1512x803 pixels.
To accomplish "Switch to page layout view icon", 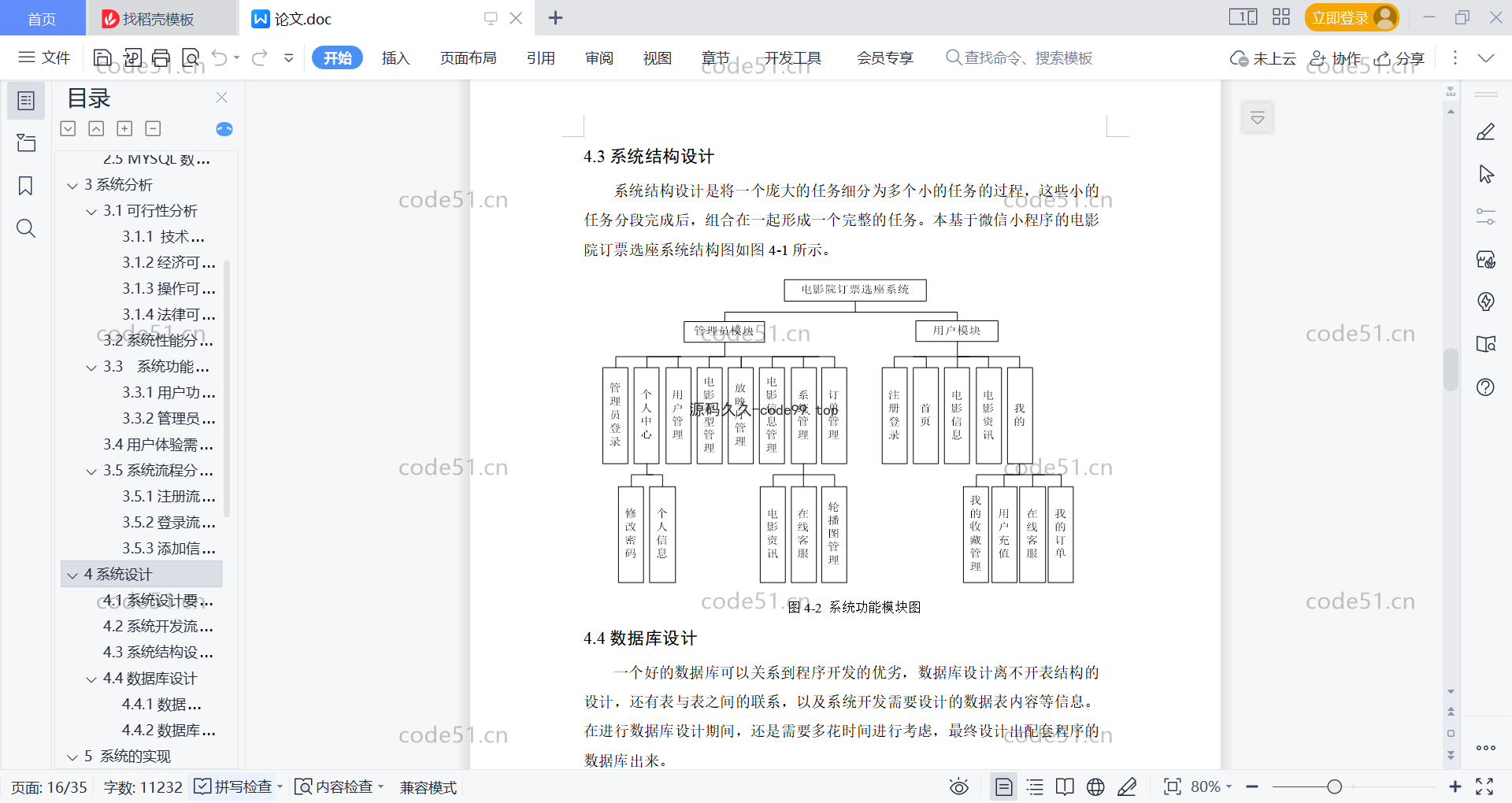I will [1003, 786].
